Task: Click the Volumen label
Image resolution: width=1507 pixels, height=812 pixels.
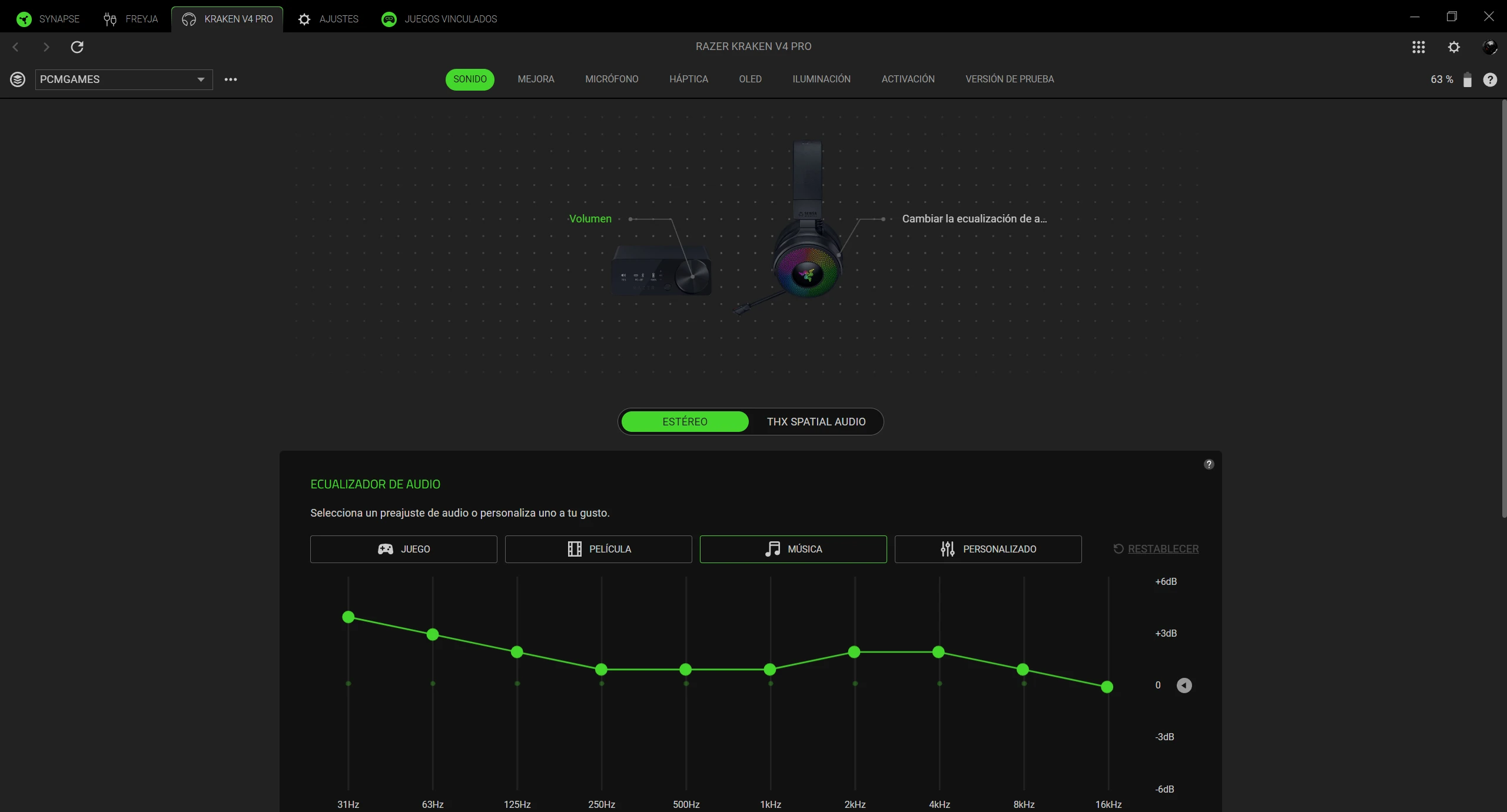Action: coord(590,219)
